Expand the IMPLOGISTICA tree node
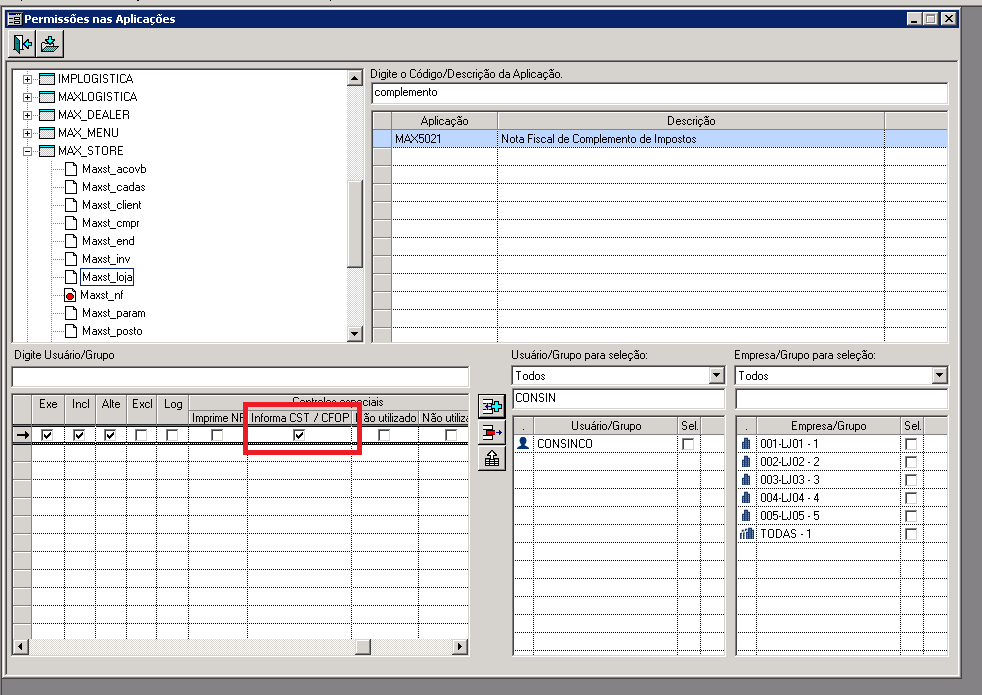Screen dimensions: 982x695 (x=27, y=80)
